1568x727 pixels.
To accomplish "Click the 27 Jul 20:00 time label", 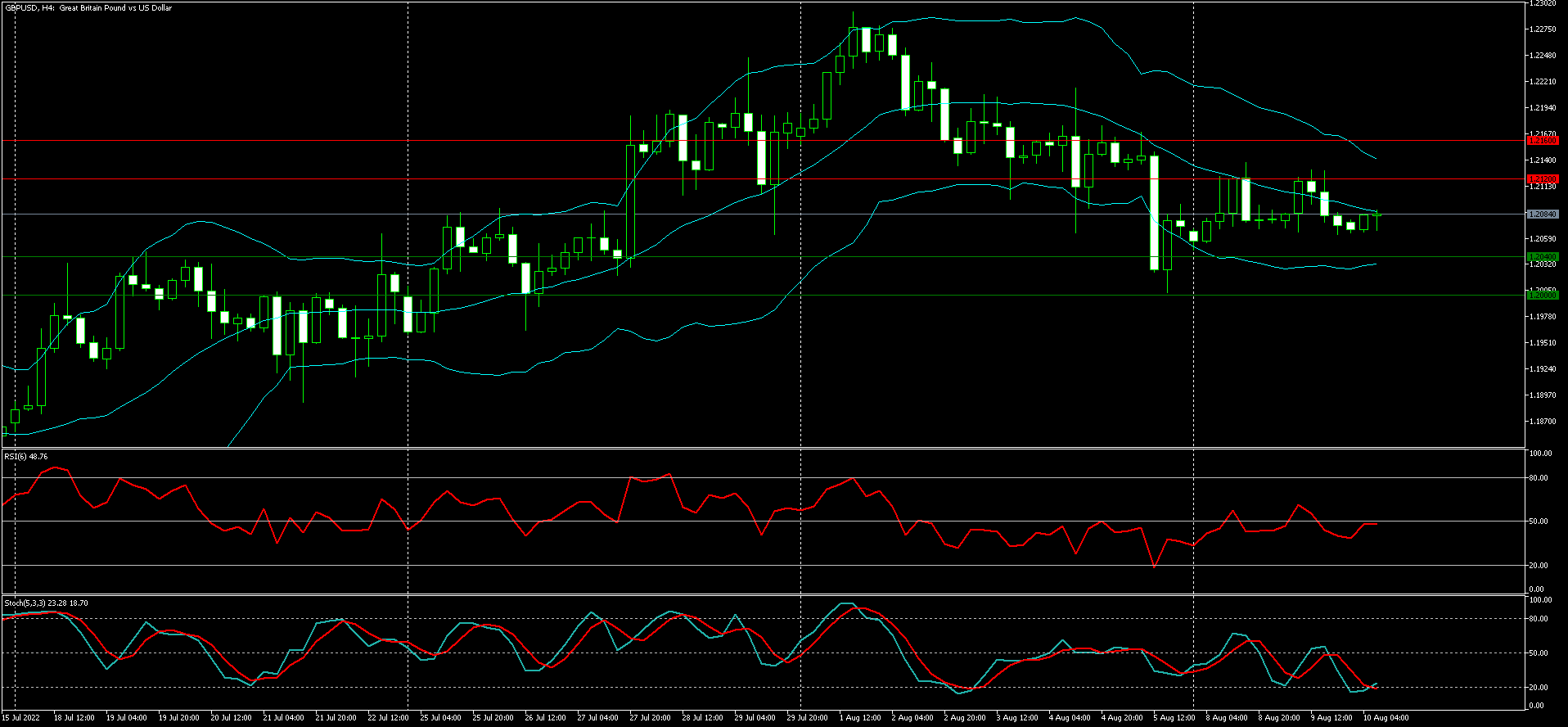I will [650, 718].
